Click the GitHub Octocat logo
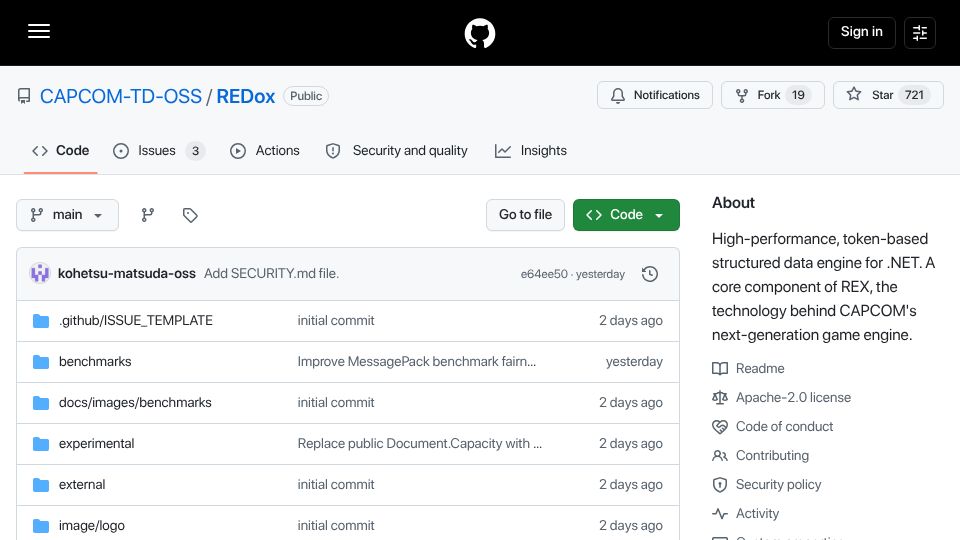The width and height of the screenshot is (960, 540). point(479,33)
